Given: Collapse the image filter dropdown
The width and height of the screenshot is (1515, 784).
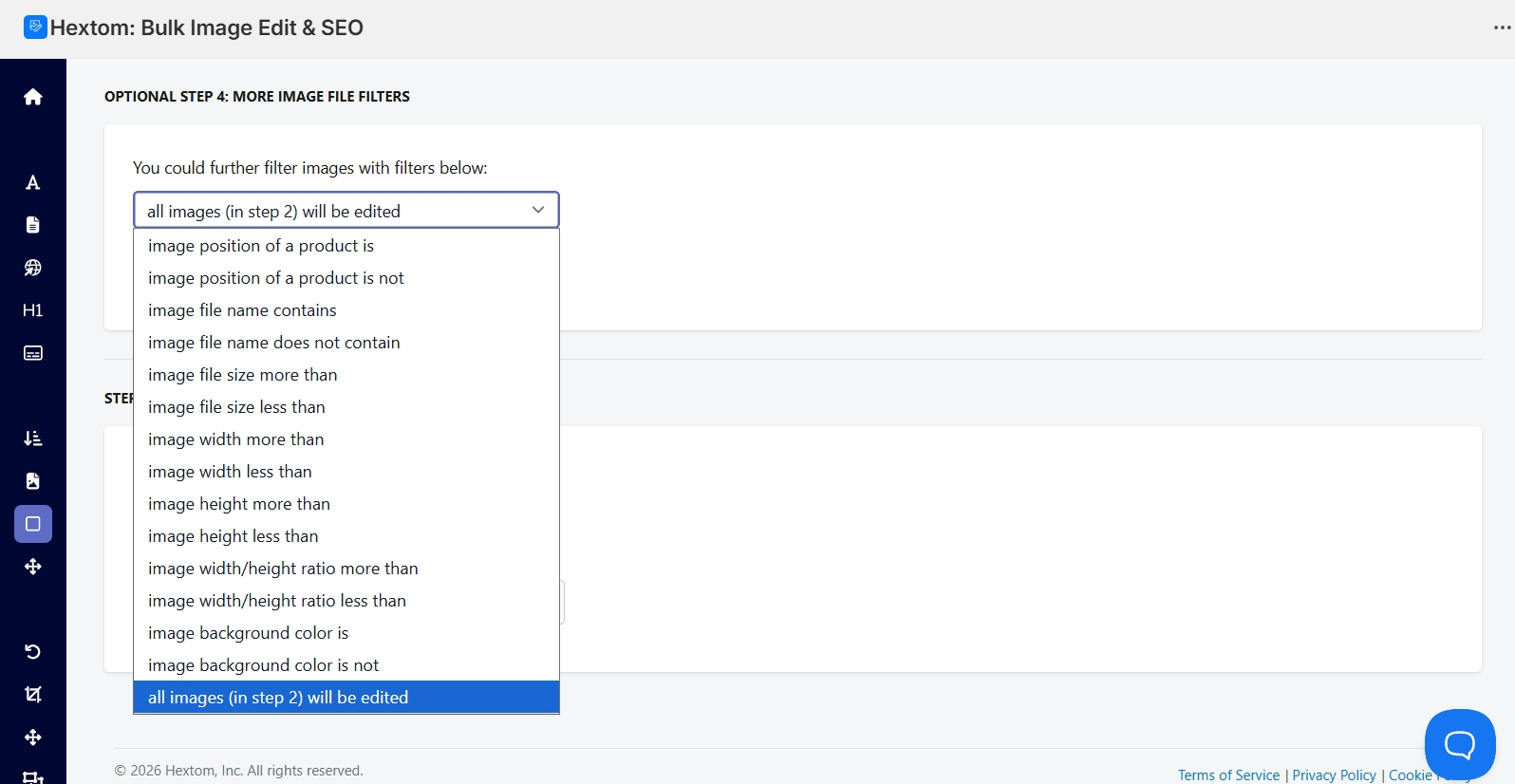Looking at the screenshot, I should [346, 211].
